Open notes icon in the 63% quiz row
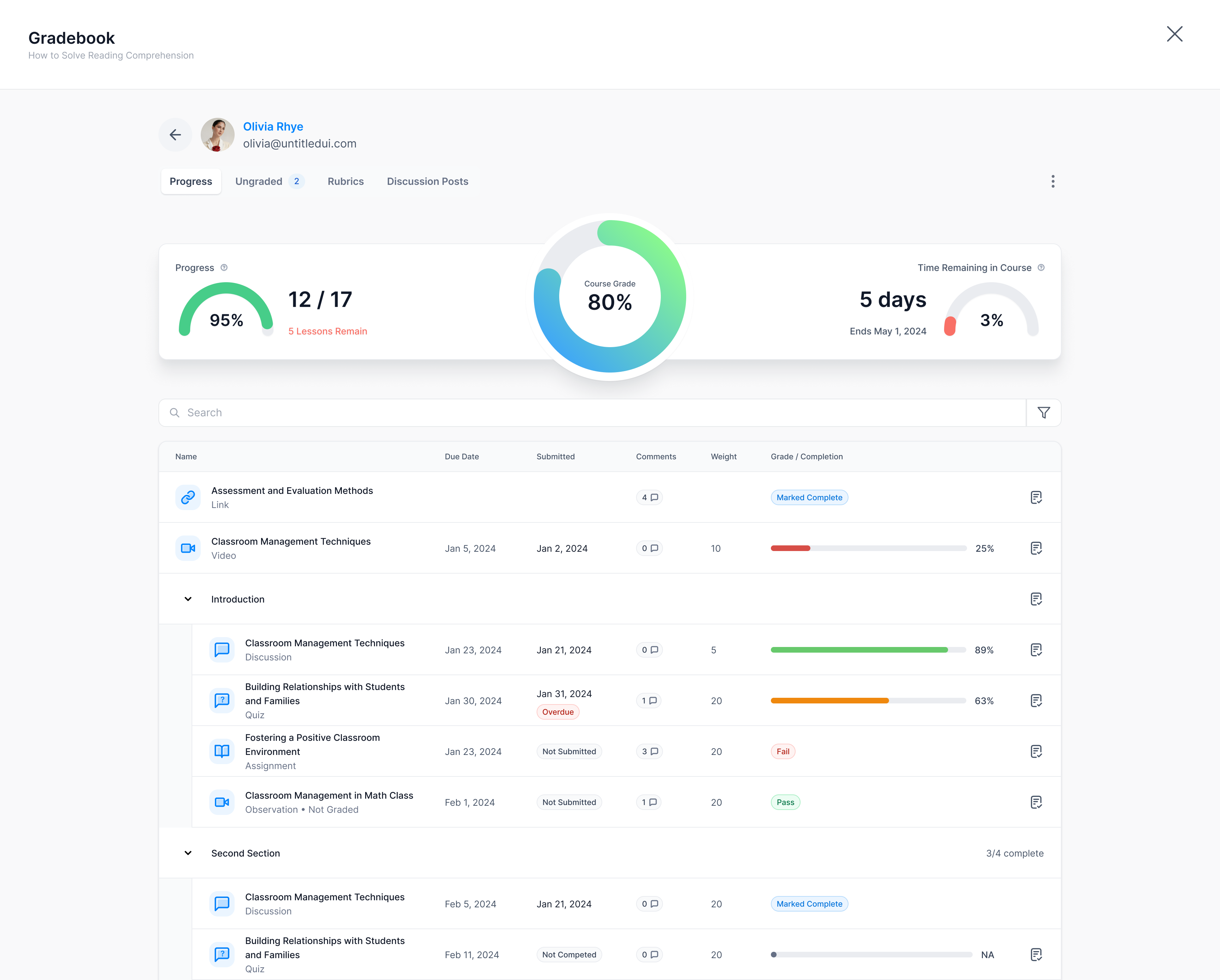The width and height of the screenshot is (1220, 980). 1036,701
